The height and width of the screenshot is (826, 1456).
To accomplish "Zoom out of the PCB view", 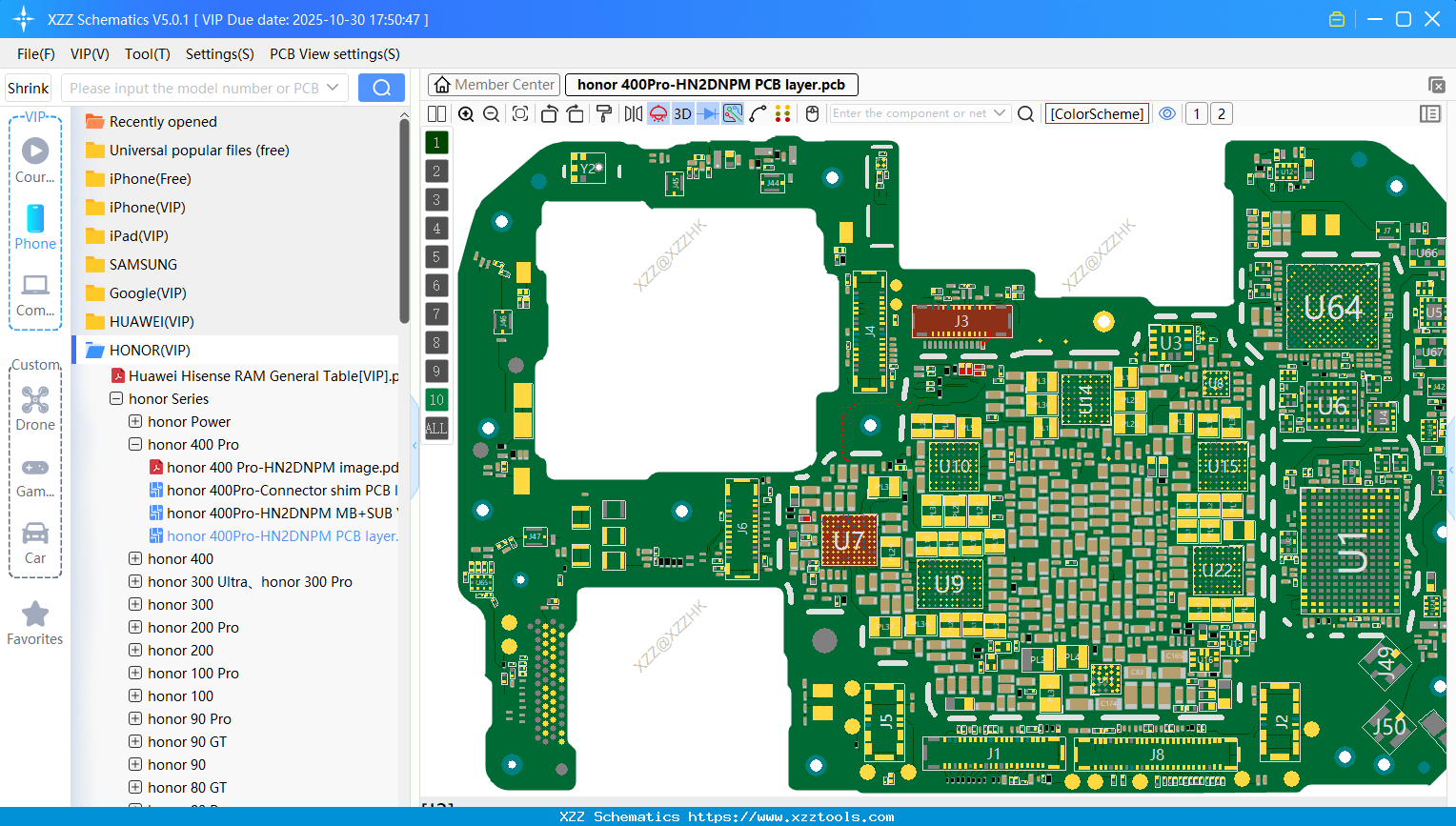I will pyautogui.click(x=492, y=113).
